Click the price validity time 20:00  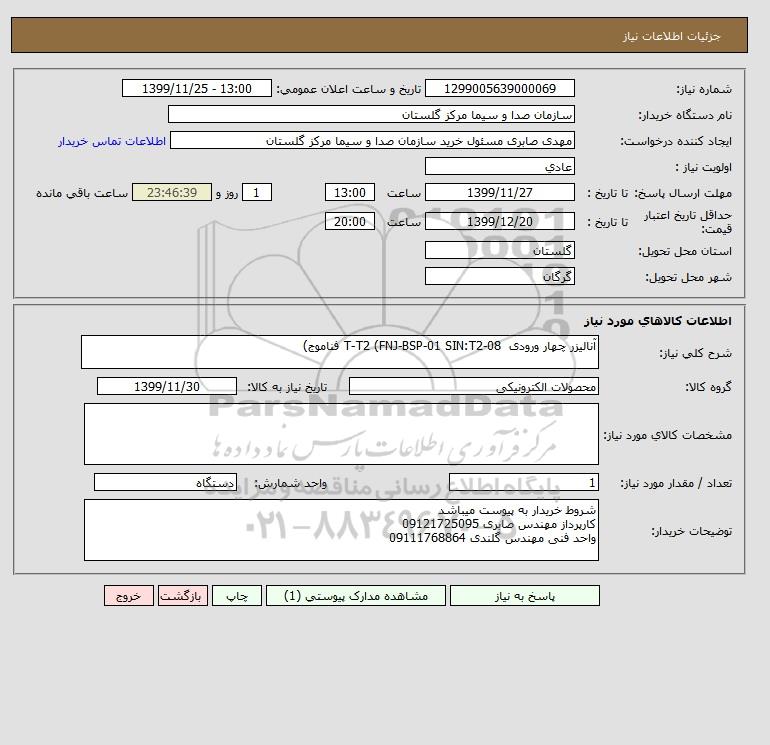click(350, 221)
